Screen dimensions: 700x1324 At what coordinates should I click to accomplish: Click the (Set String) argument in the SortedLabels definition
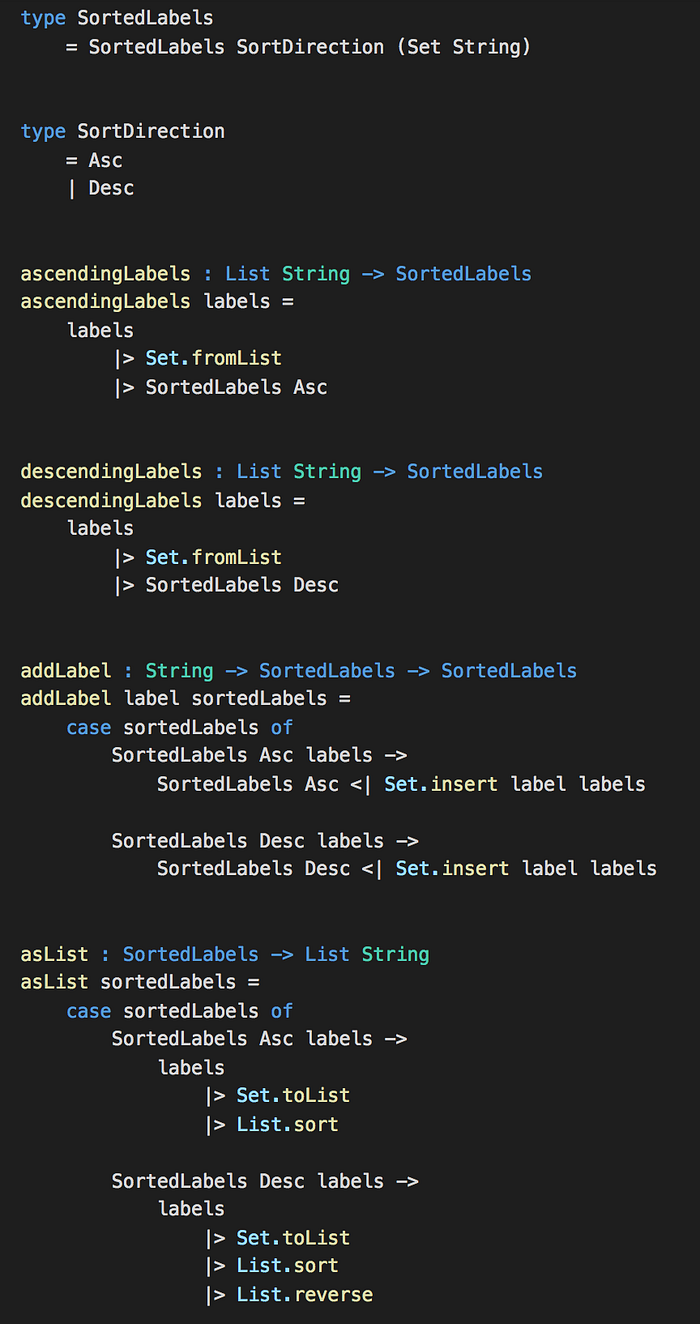click(x=463, y=47)
